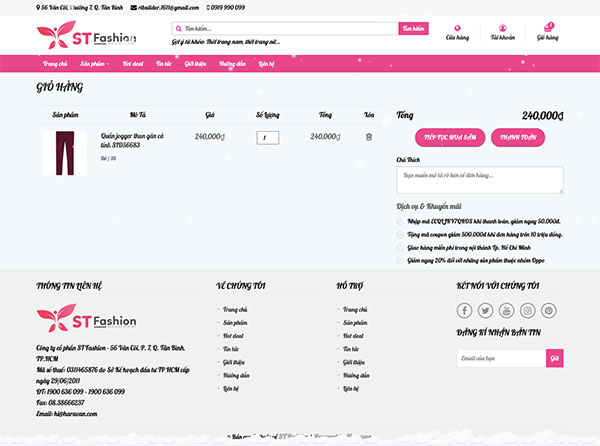This screenshot has width=600, height=446.
Task: Open Tin tức in navigation bar
Action: click(164, 63)
